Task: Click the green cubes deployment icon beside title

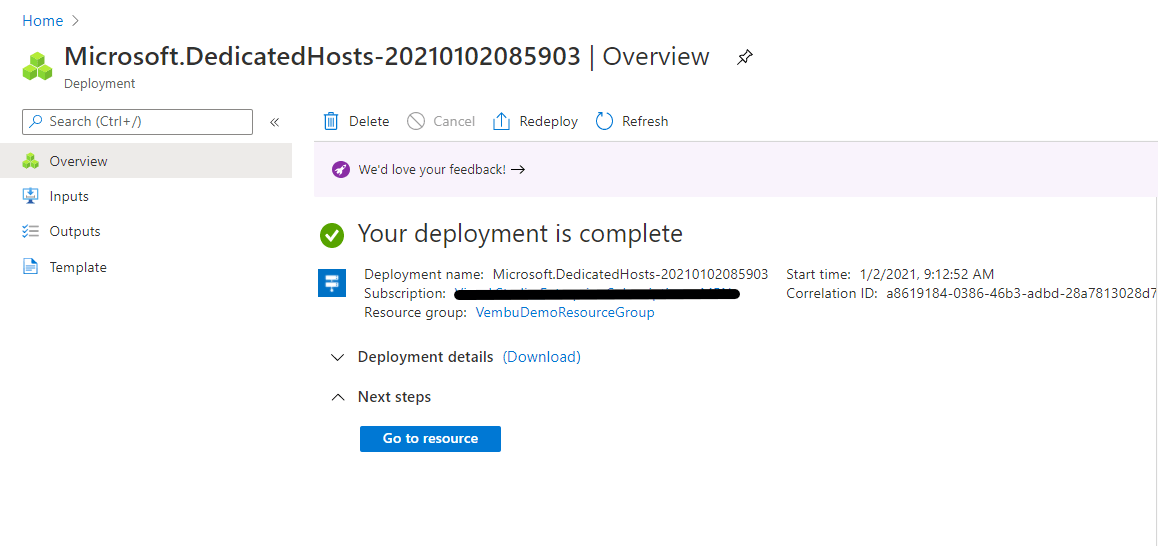Action: [38, 66]
